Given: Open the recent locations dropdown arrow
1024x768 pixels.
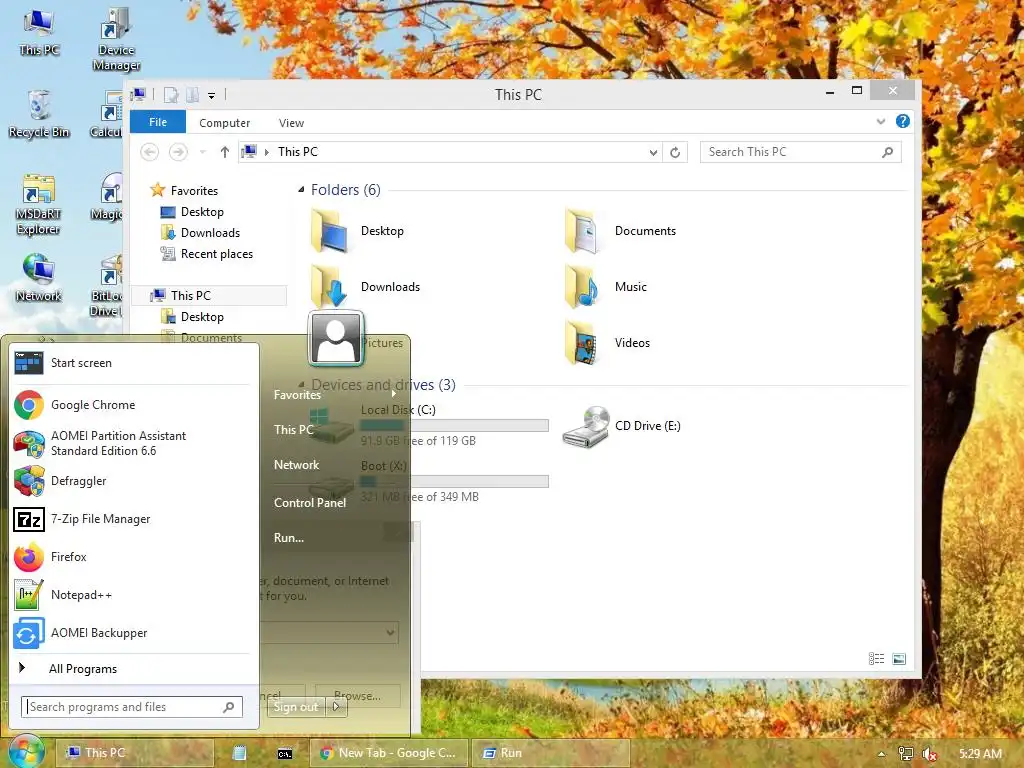Looking at the screenshot, I should point(202,152).
